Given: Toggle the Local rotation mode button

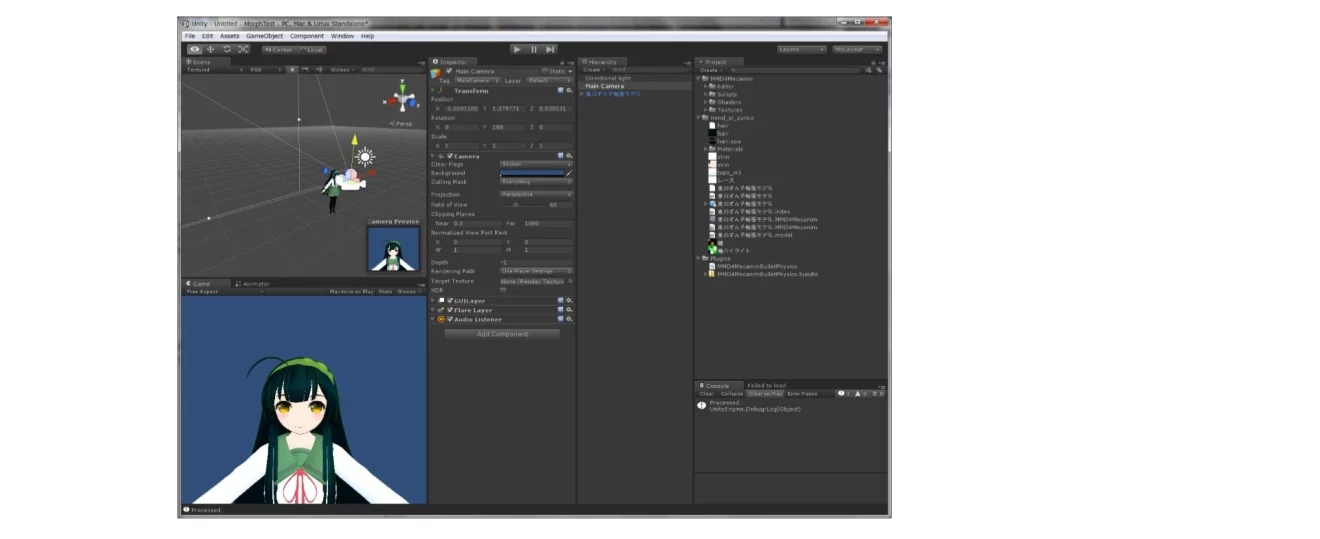Looking at the screenshot, I should point(312,49).
